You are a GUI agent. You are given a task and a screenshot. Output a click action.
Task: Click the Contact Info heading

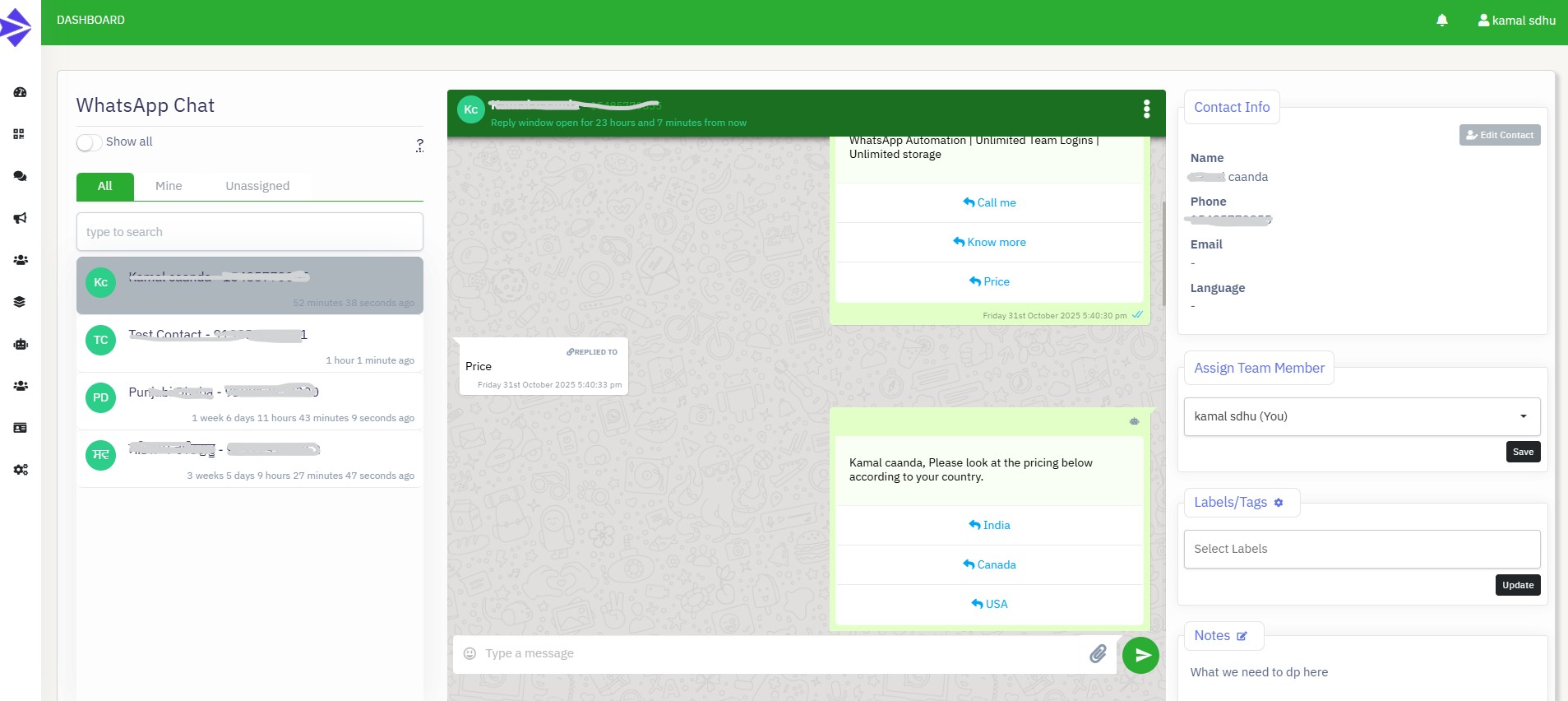(x=1232, y=107)
